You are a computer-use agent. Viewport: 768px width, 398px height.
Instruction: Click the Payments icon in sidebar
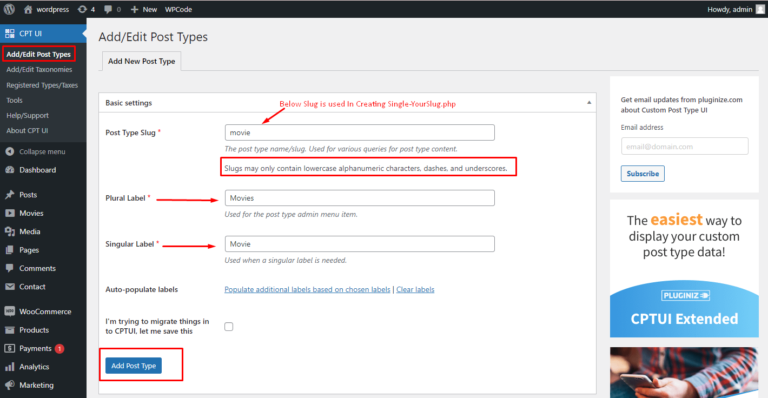(x=9, y=348)
